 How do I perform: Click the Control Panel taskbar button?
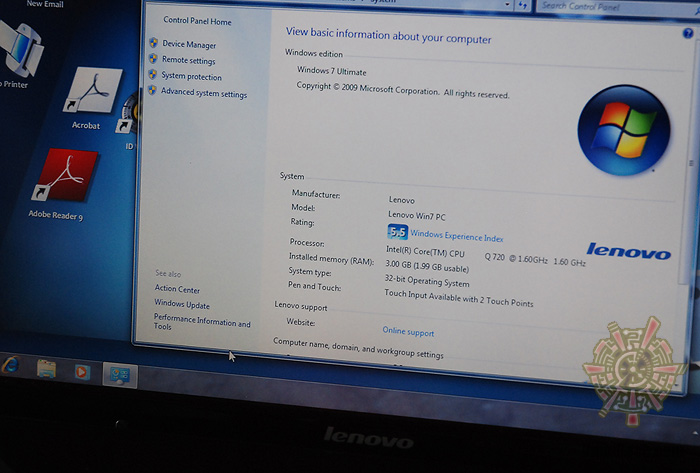[120, 375]
